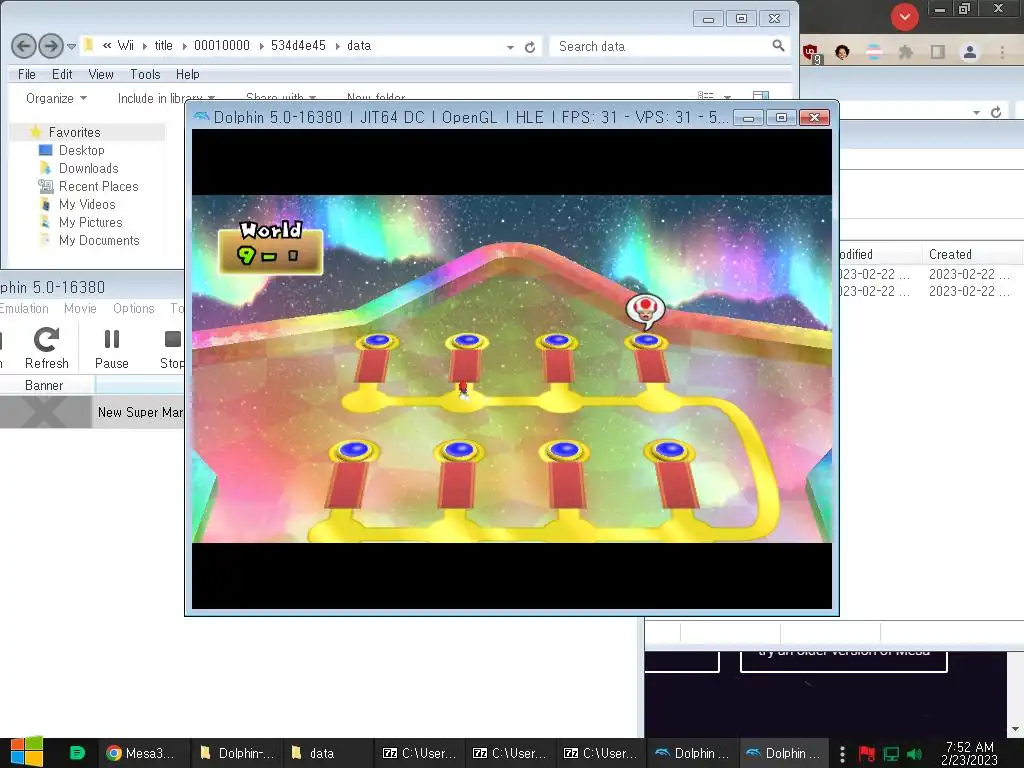This screenshot has width=1024, height=768.
Task: Toggle Chrome side panel icon
Action: tap(938, 52)
